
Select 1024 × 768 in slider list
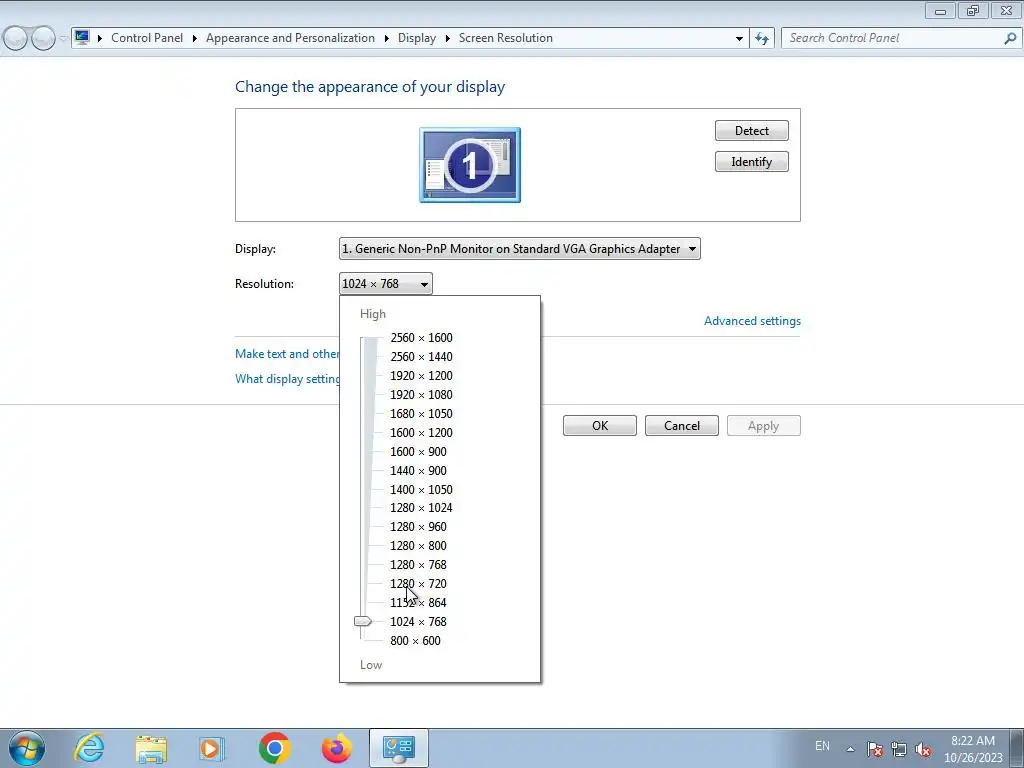[x=418, y=621]
